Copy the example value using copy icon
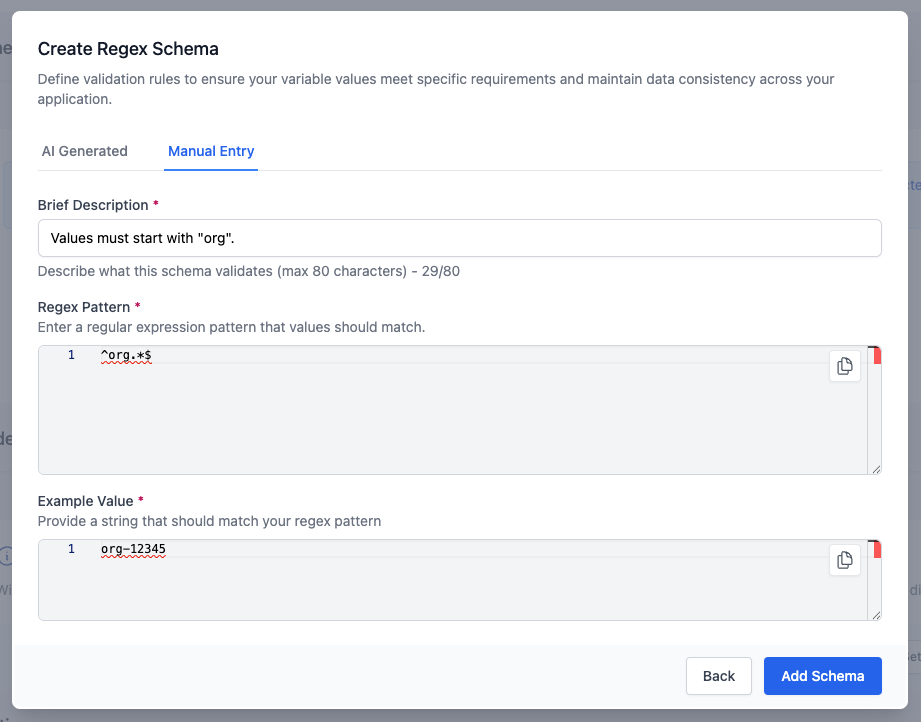Viewport: 921px width, 722px height. coord(845,560)
